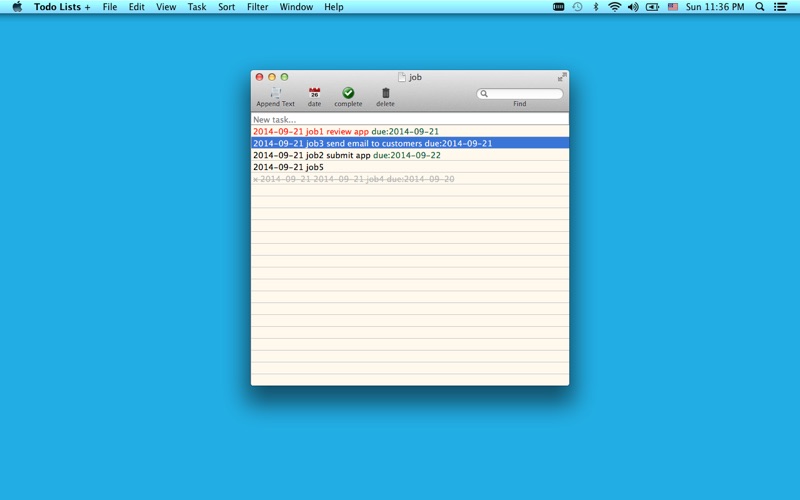This screenshot has height=500, width=800.
Task: Select the job2 submit app task
Action: tap(410, 155)
